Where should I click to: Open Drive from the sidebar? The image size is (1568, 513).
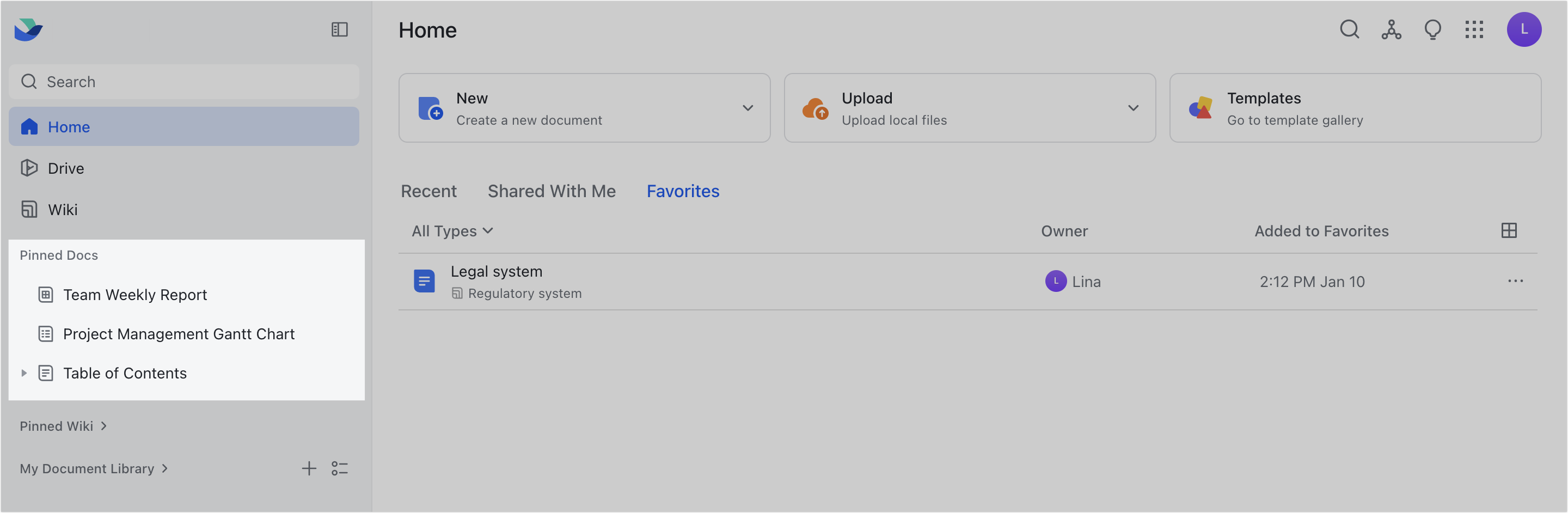66,168
